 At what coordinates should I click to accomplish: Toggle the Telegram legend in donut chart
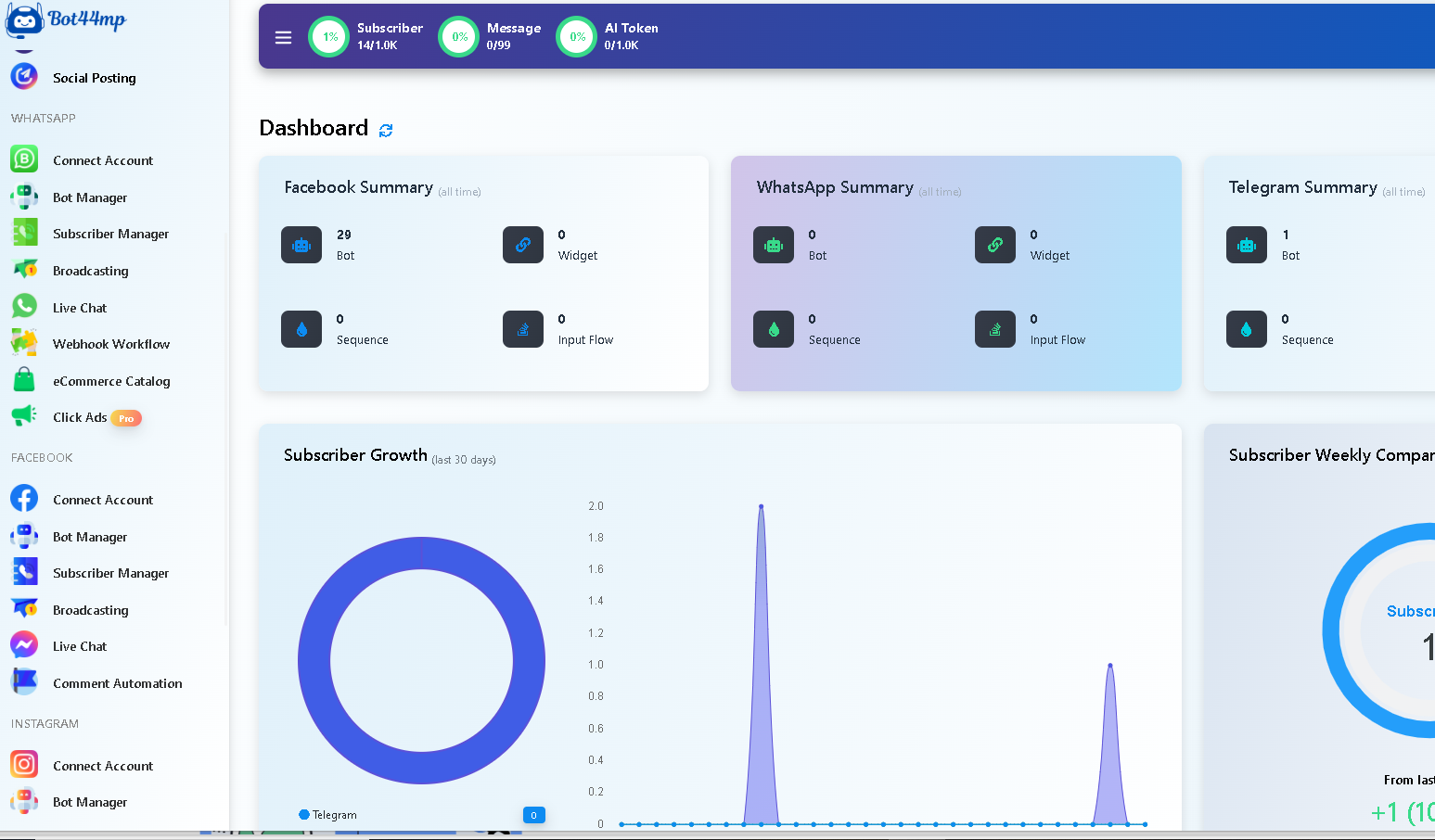point(328,815)
